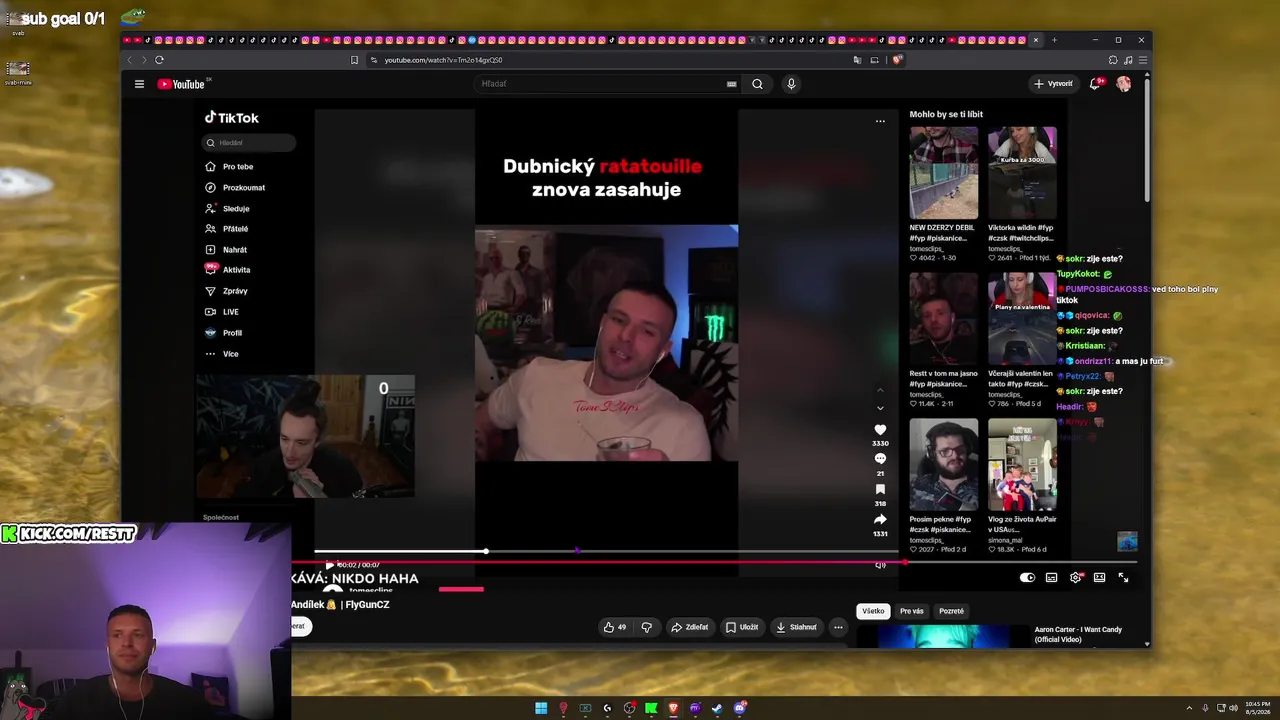
Task: Open the on-screen keyboard in search box
Action: click(731, 84)
